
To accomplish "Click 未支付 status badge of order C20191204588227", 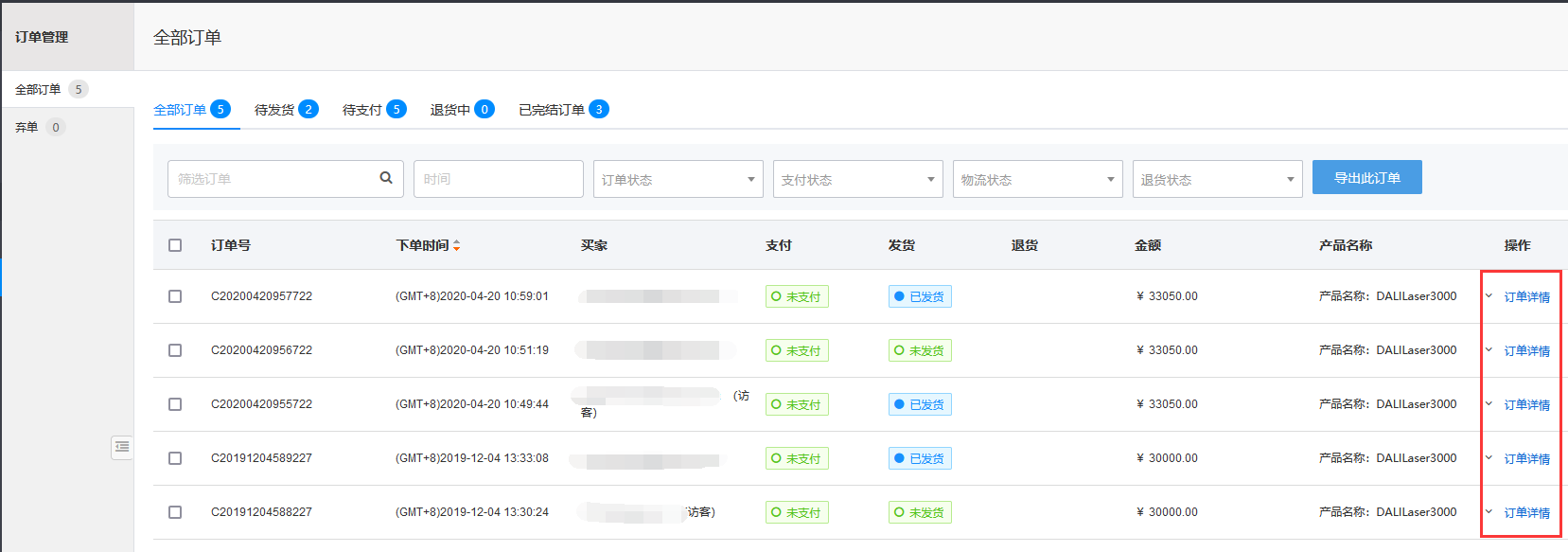I will coord(797,512).
